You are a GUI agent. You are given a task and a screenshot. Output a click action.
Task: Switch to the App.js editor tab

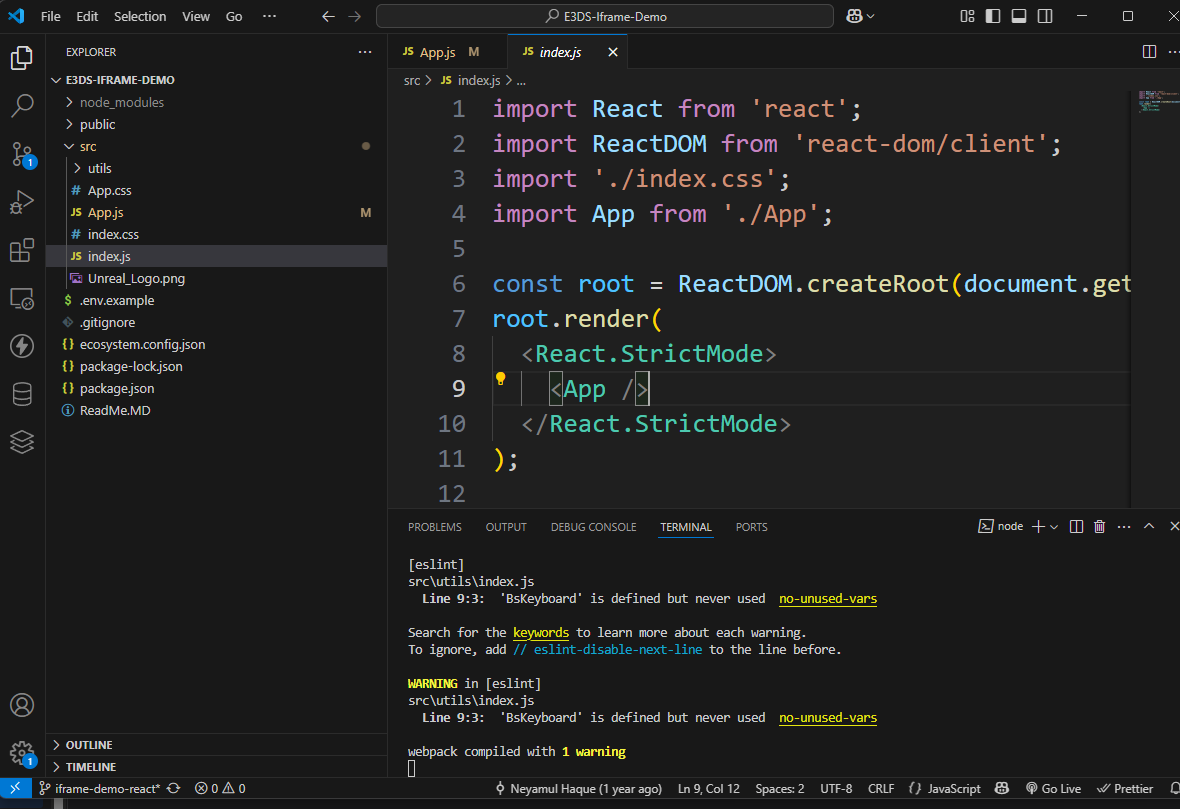[x=436, y=52]
